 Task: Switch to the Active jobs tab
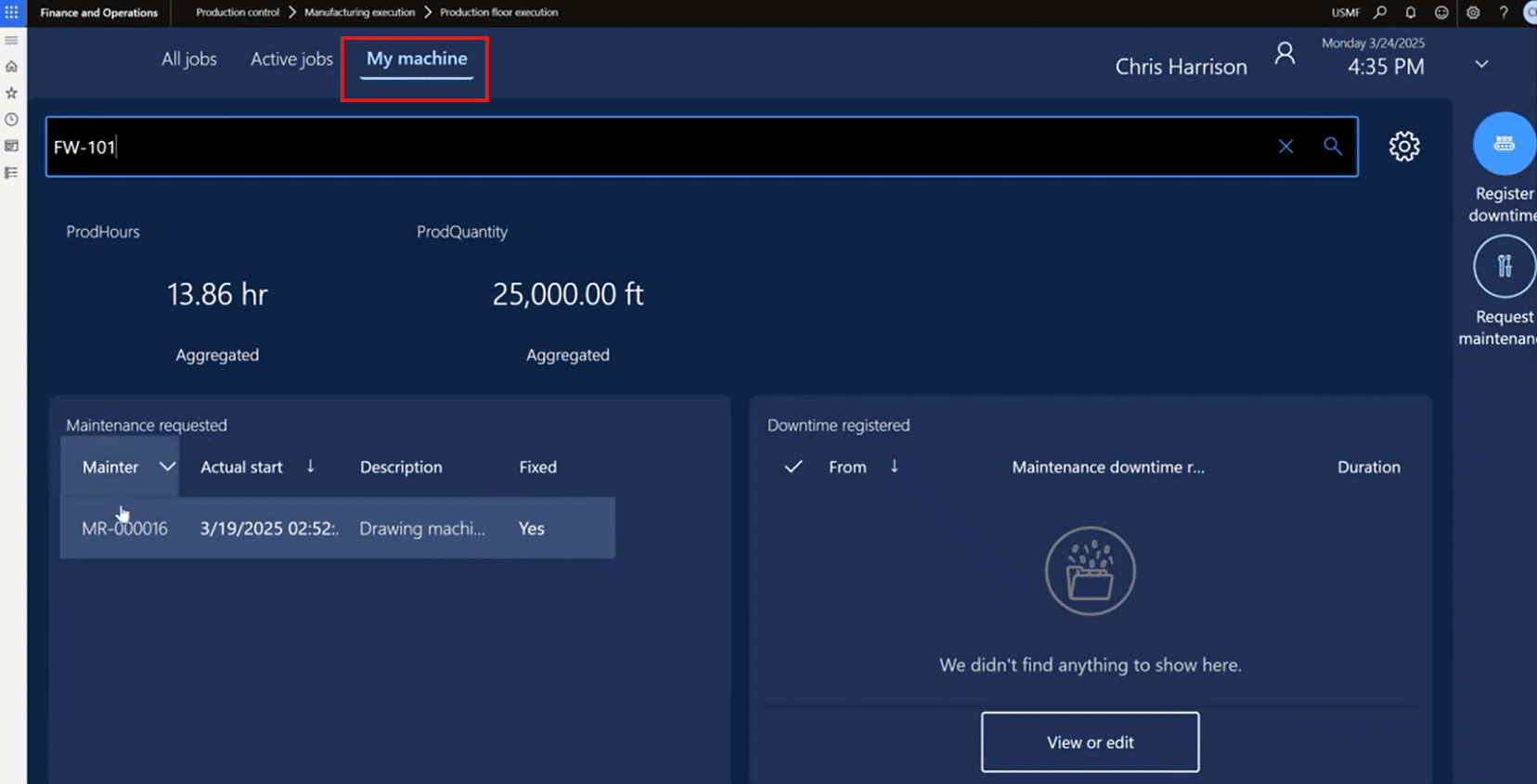[291, 59]
